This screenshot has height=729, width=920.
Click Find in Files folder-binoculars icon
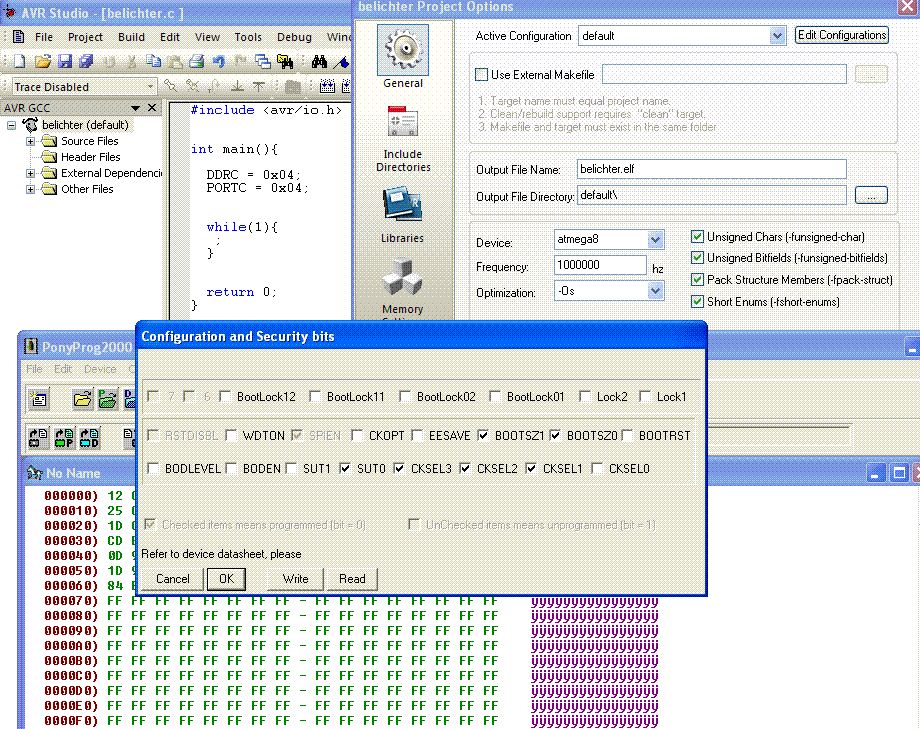click(x=285, y=61)
